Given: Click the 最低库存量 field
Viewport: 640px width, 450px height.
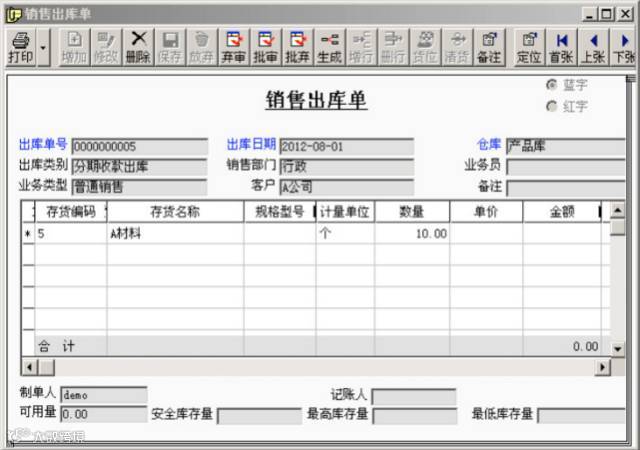Looking at the screenshot, I should point(581,416).
